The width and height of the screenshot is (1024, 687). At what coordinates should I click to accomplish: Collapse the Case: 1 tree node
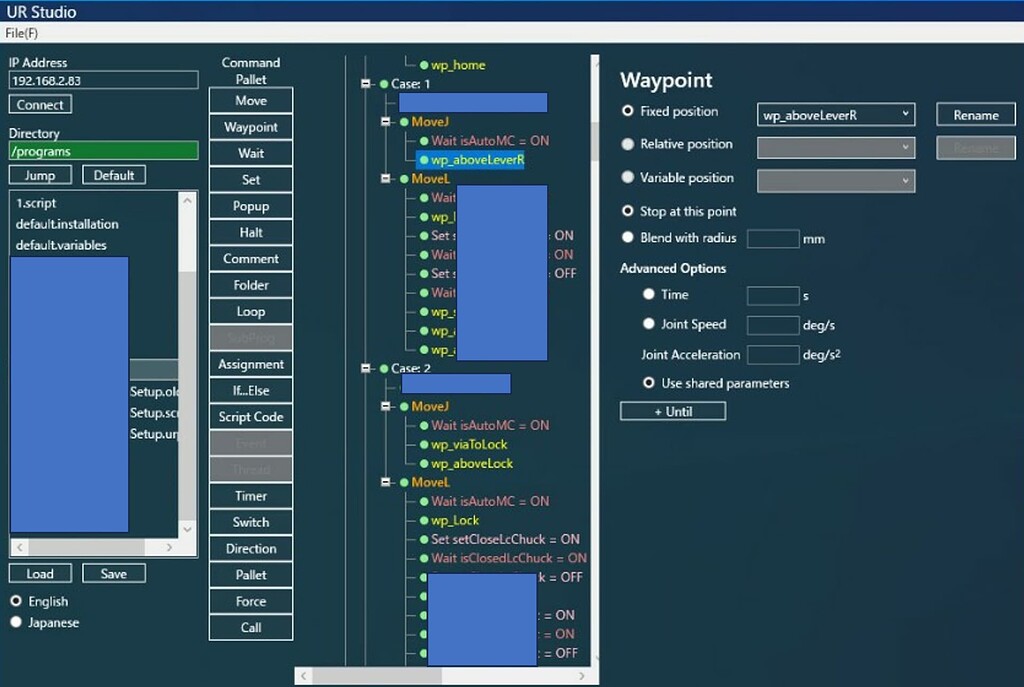click(366, 84)
